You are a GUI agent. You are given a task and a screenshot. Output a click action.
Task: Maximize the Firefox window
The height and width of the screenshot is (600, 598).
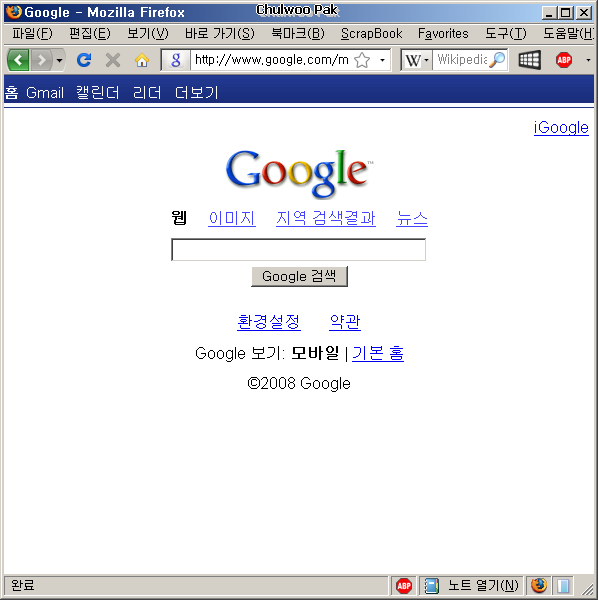(565, 13)
